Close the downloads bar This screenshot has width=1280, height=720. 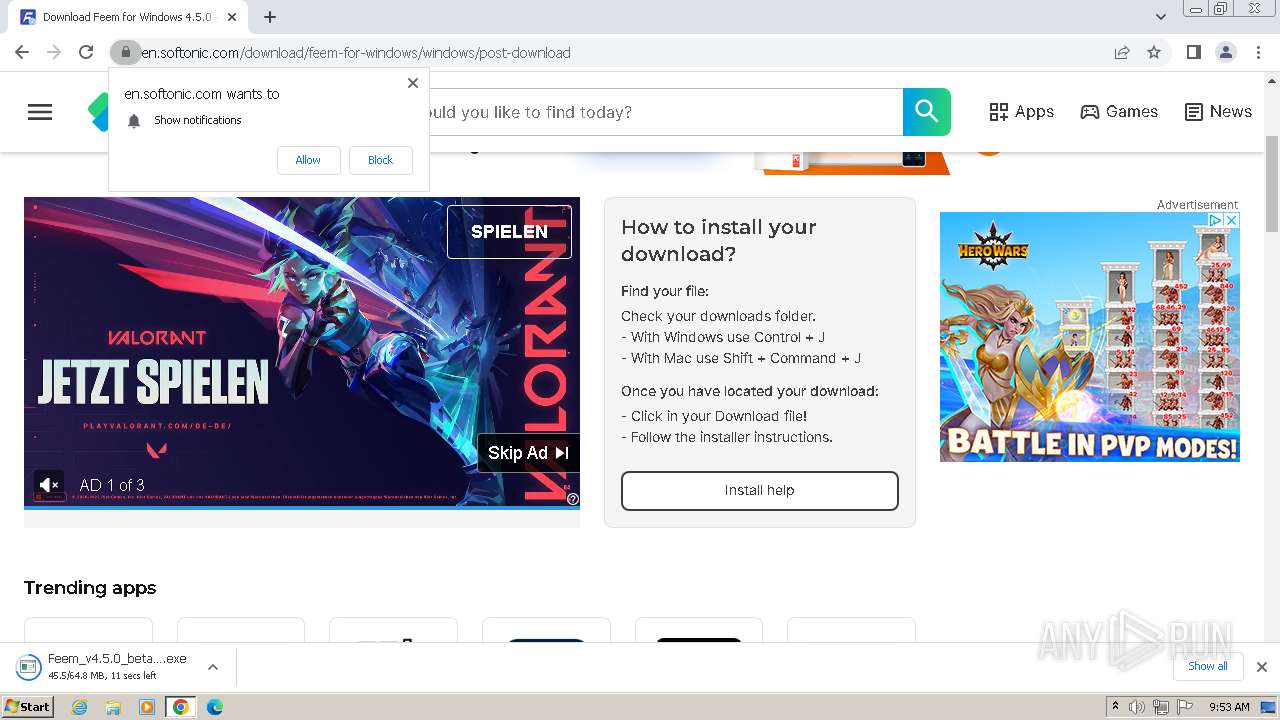[x=1261, y=667]
